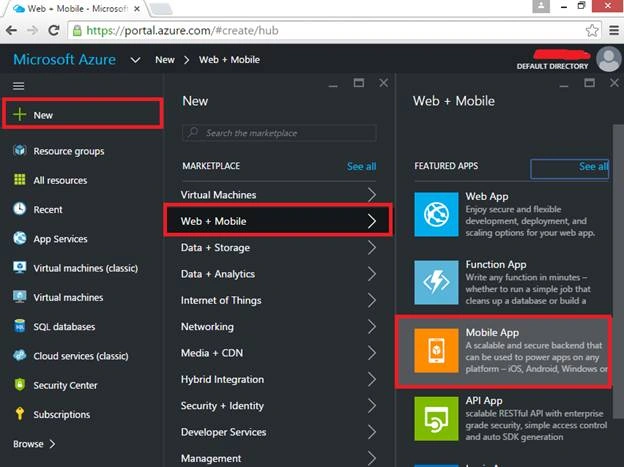Click the Function App lightning icon
Image resolution: width=624 pixels, height=467 pixels.
[x=436, y=282]
